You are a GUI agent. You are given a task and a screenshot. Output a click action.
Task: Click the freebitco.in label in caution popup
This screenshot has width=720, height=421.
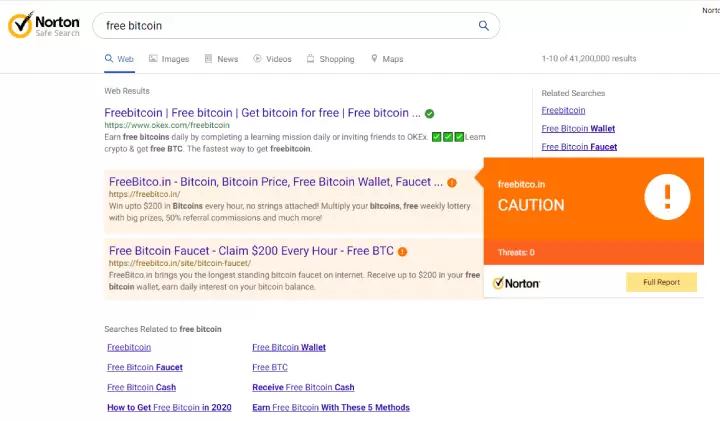521,185
